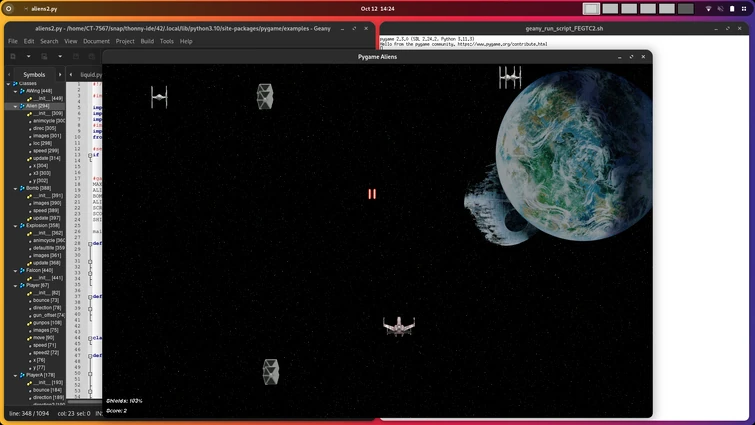Screen dimensions: 755x425
Task: Switch to the liquid.py editor tab
Action: point(91,75)
